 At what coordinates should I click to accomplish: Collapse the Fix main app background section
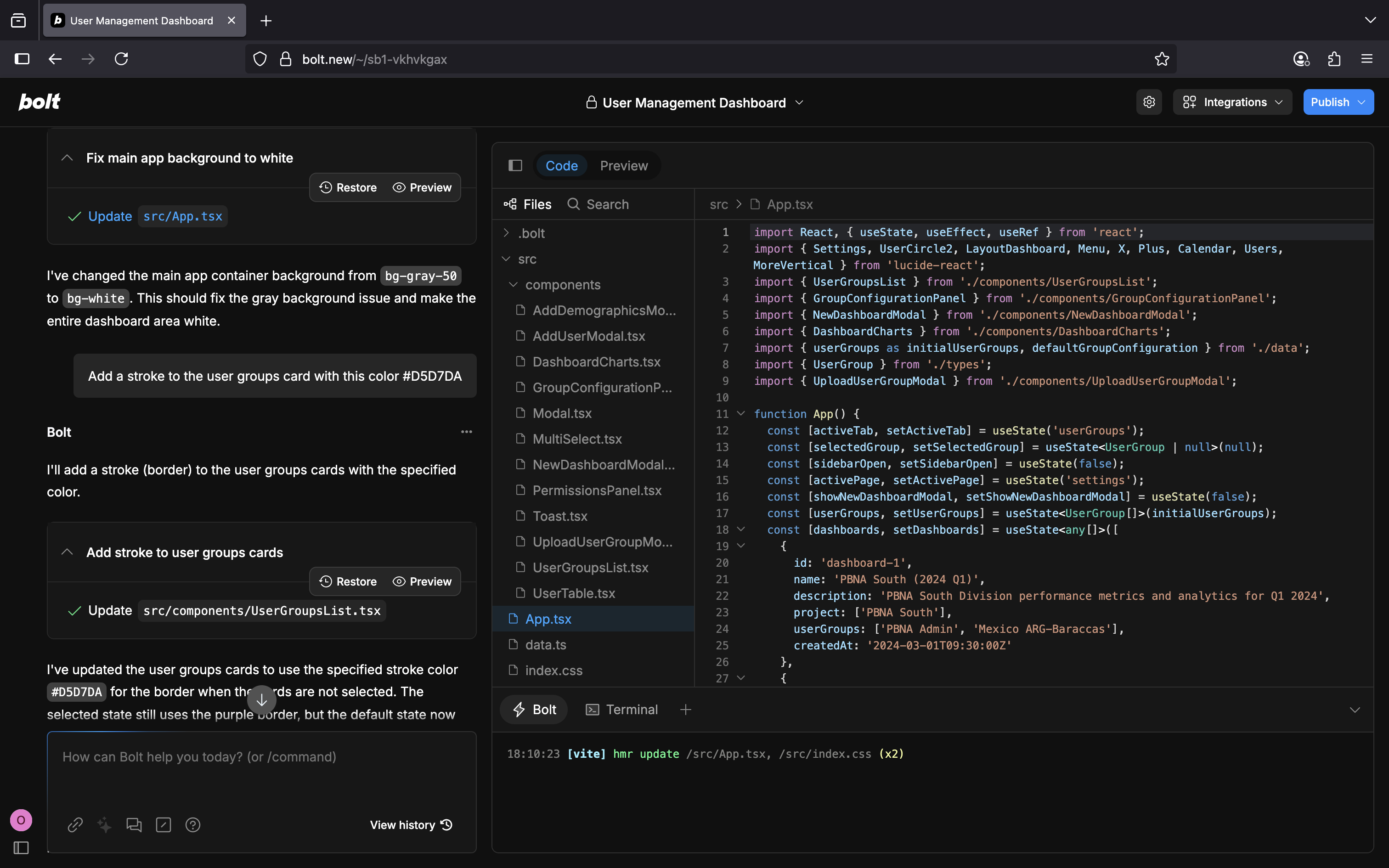point(67,158)
